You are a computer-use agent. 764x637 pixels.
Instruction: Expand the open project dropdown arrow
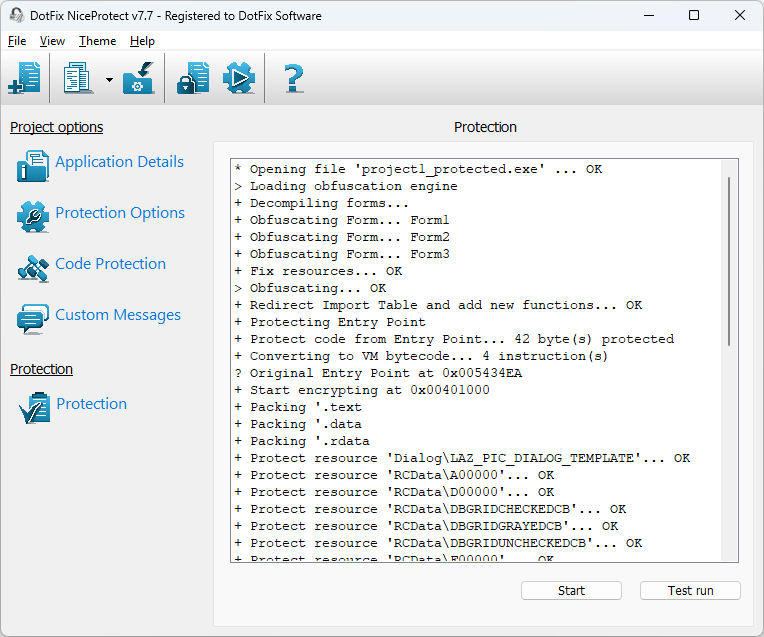click(109, 79)
